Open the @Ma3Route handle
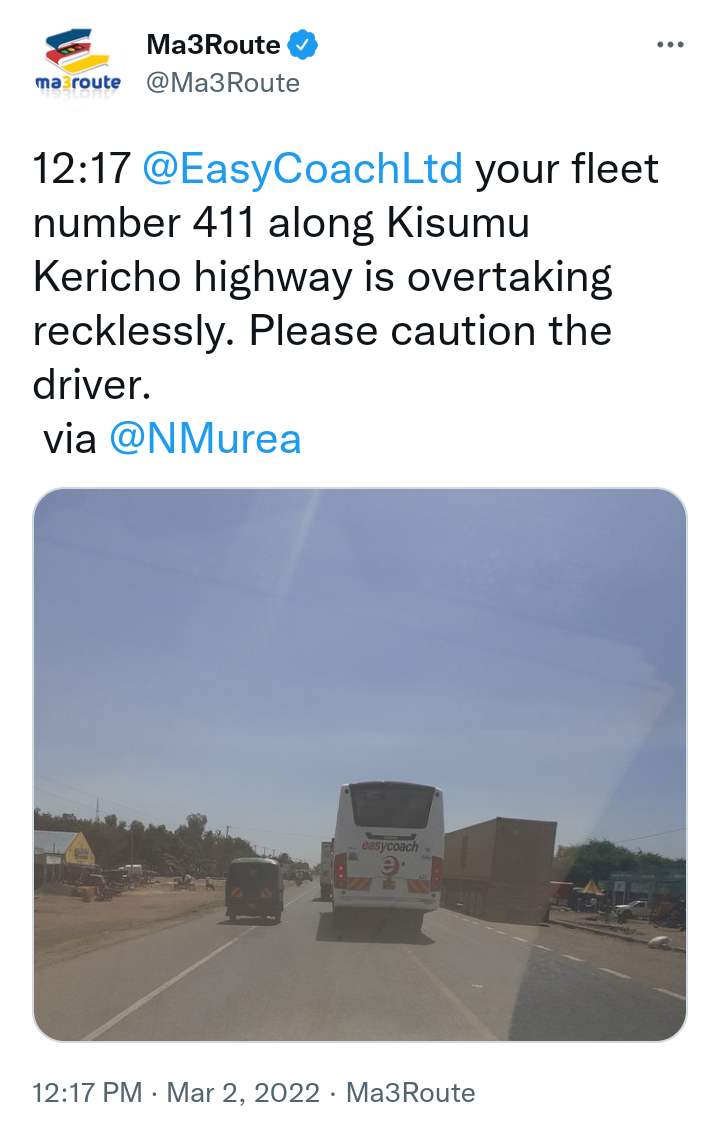 [222, 83]
